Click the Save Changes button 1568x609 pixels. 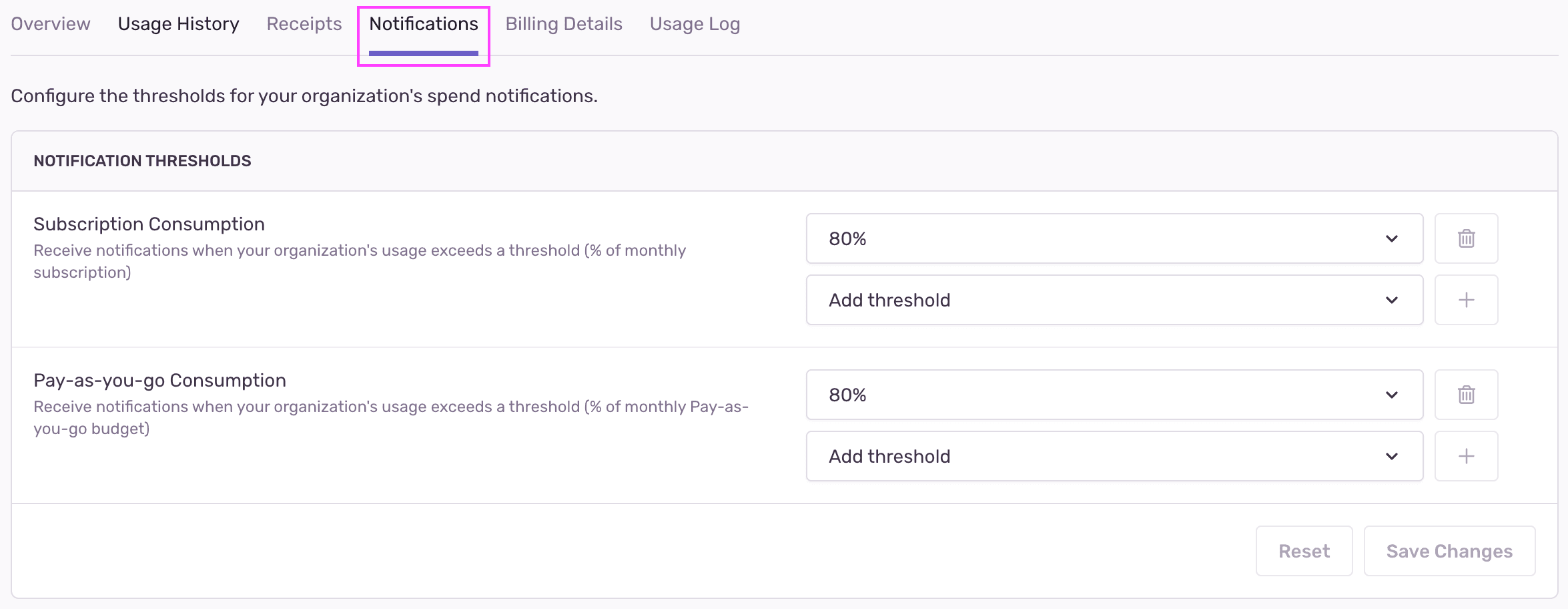click(1449, 550)
